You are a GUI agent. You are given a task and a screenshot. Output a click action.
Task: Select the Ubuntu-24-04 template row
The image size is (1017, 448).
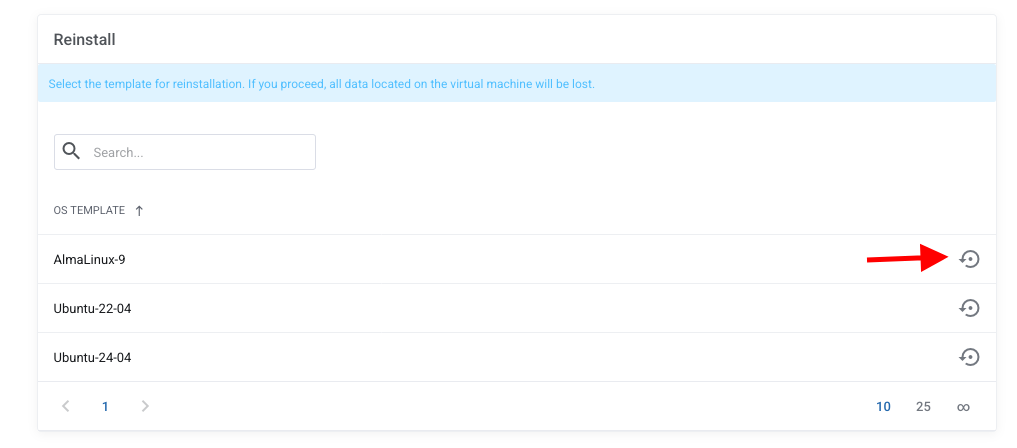[92, 357]
